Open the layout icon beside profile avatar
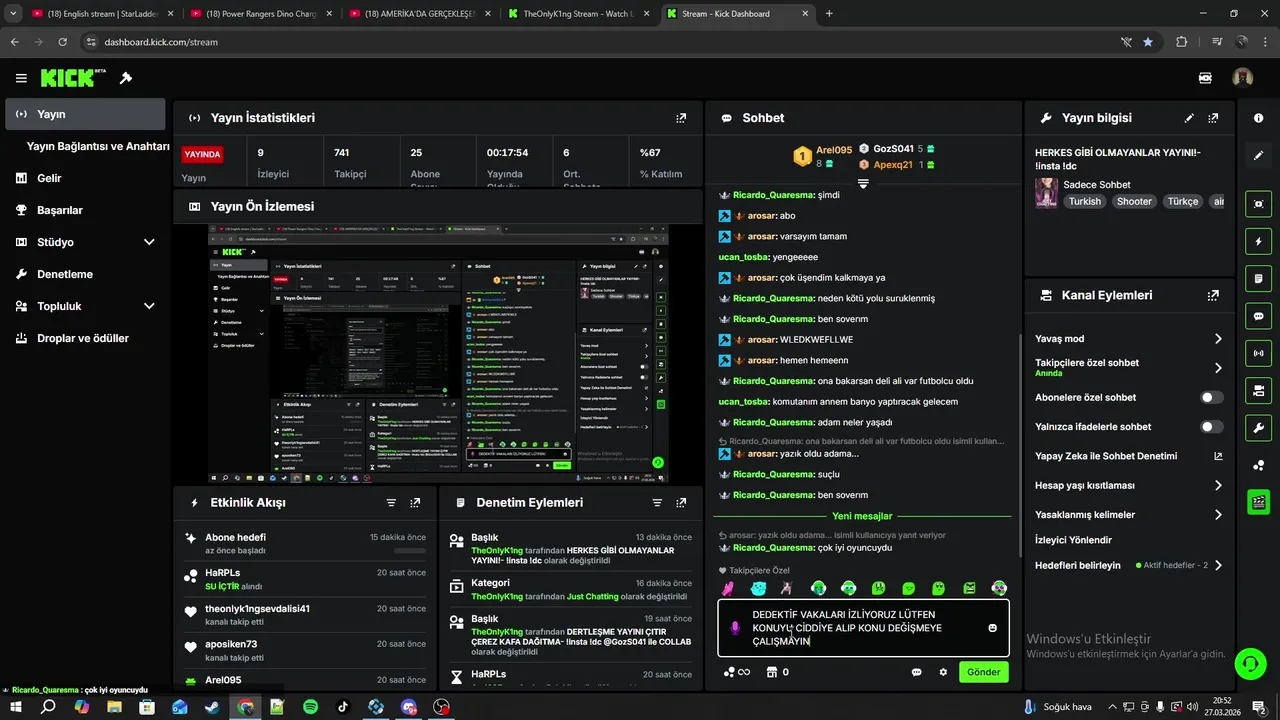 pos(1205,78)
